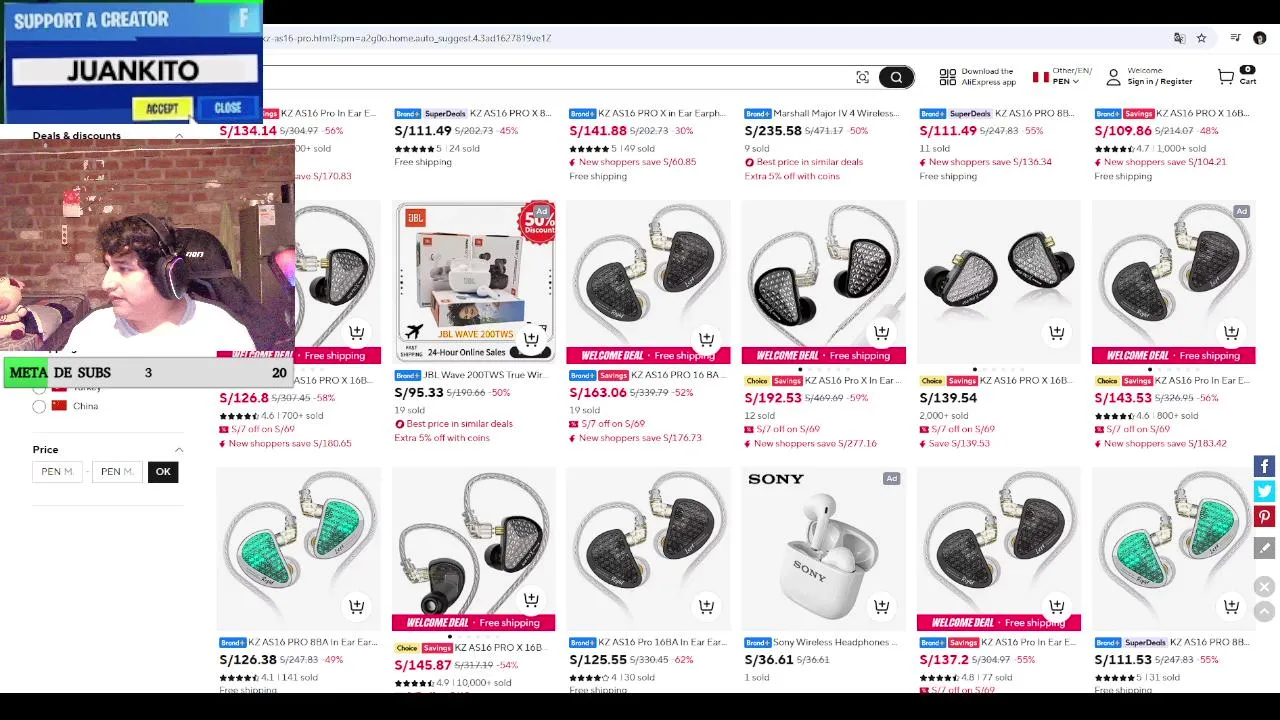Select the China ship-from radio option

[x=39, y=406]
